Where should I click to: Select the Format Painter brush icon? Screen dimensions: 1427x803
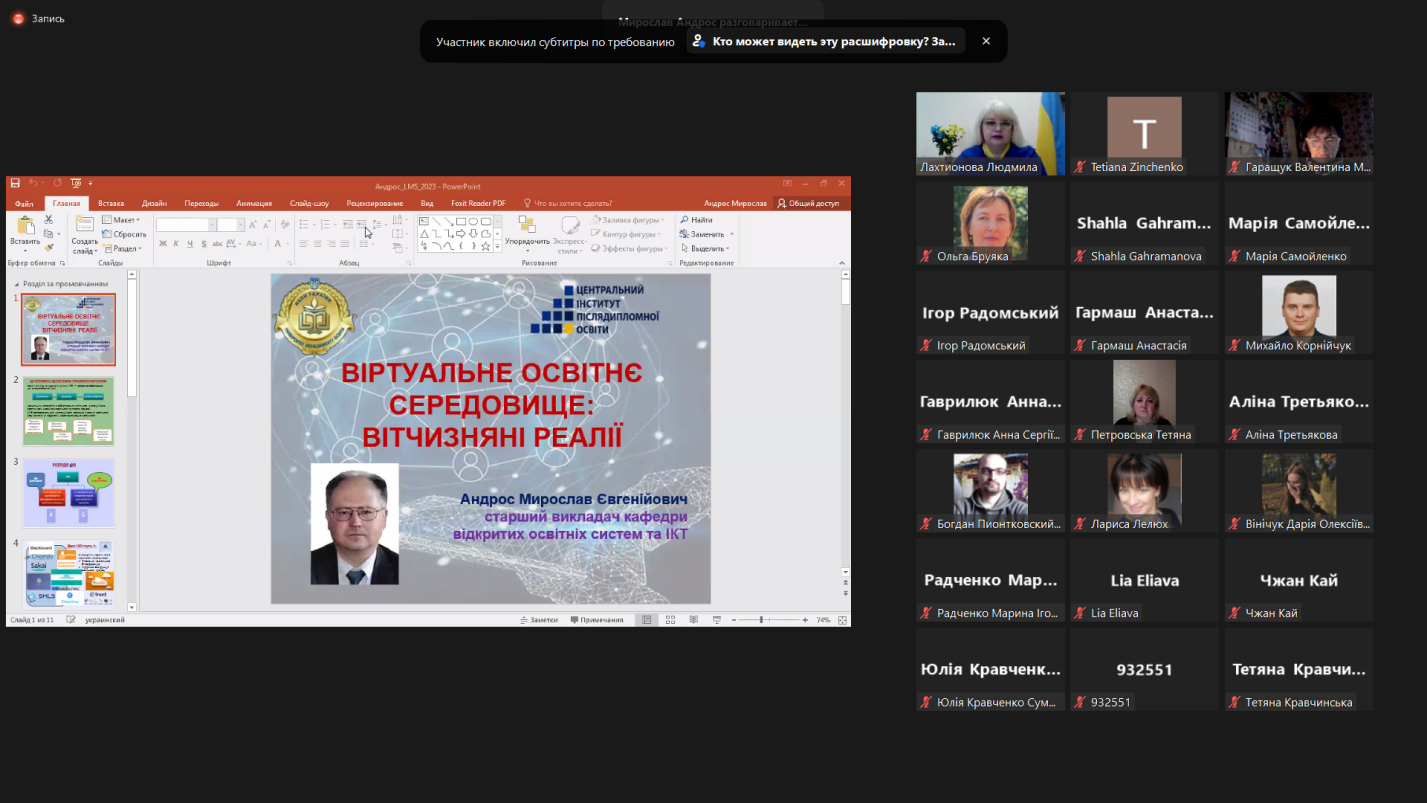pos(48,247)
